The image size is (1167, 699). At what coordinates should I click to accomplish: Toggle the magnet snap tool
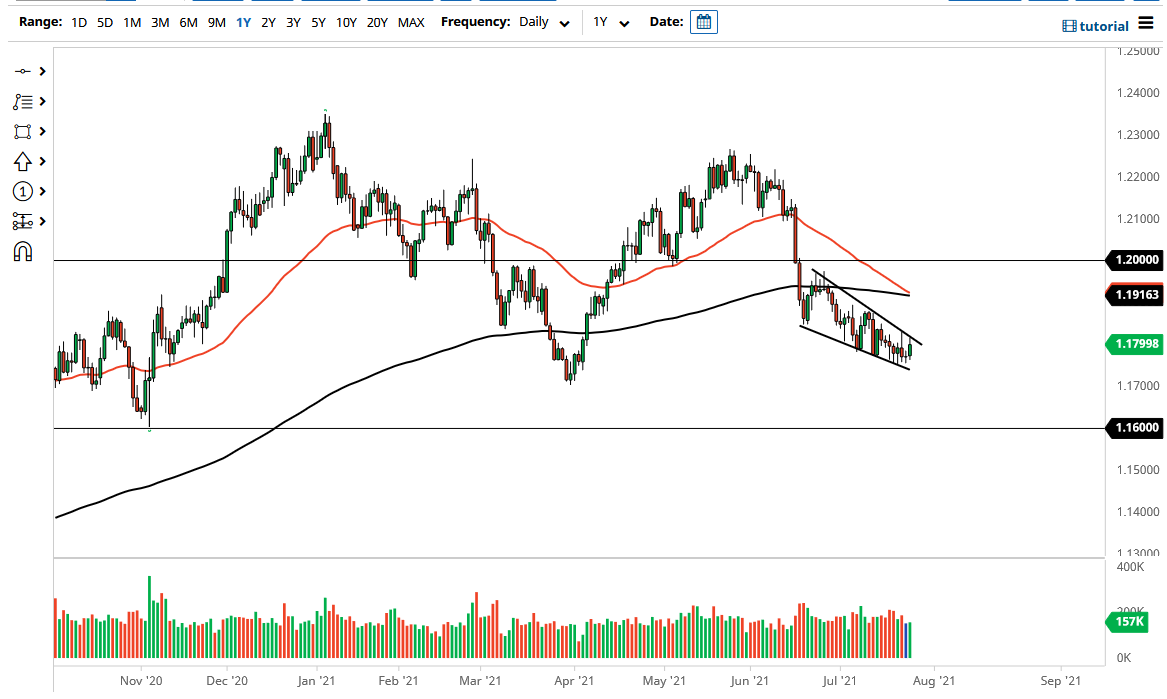pyautogui.click(x=22, y=251)
